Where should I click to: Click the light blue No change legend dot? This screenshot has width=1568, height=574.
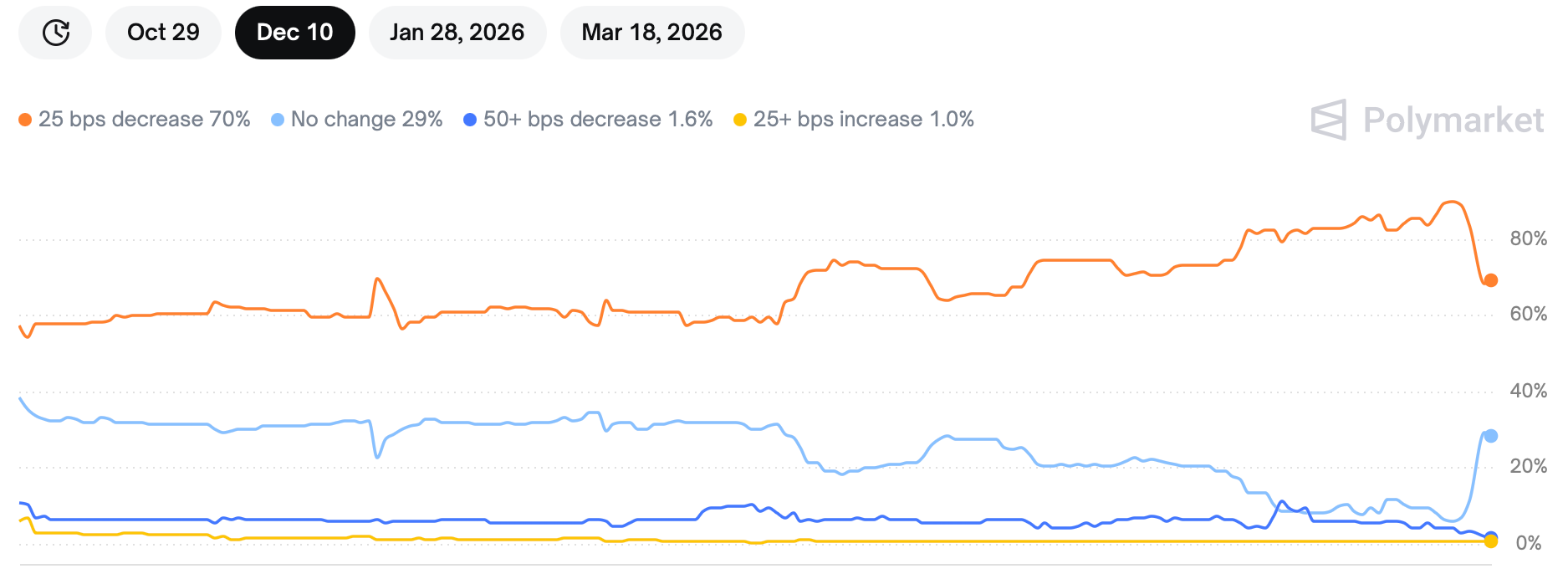(x=278, y=120)
